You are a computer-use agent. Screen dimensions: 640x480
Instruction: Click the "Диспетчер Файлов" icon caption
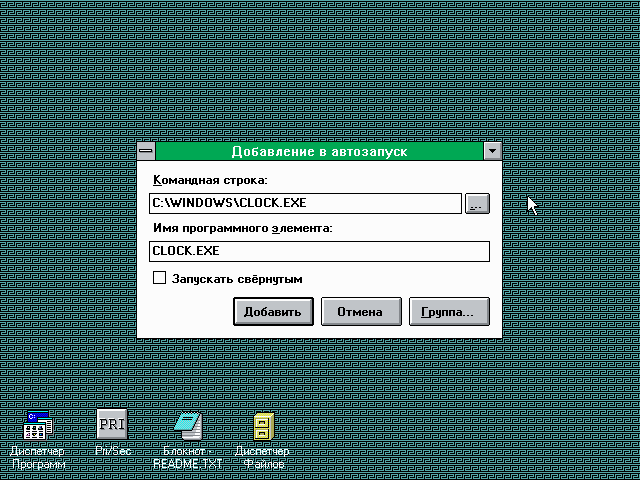[263, 457]
